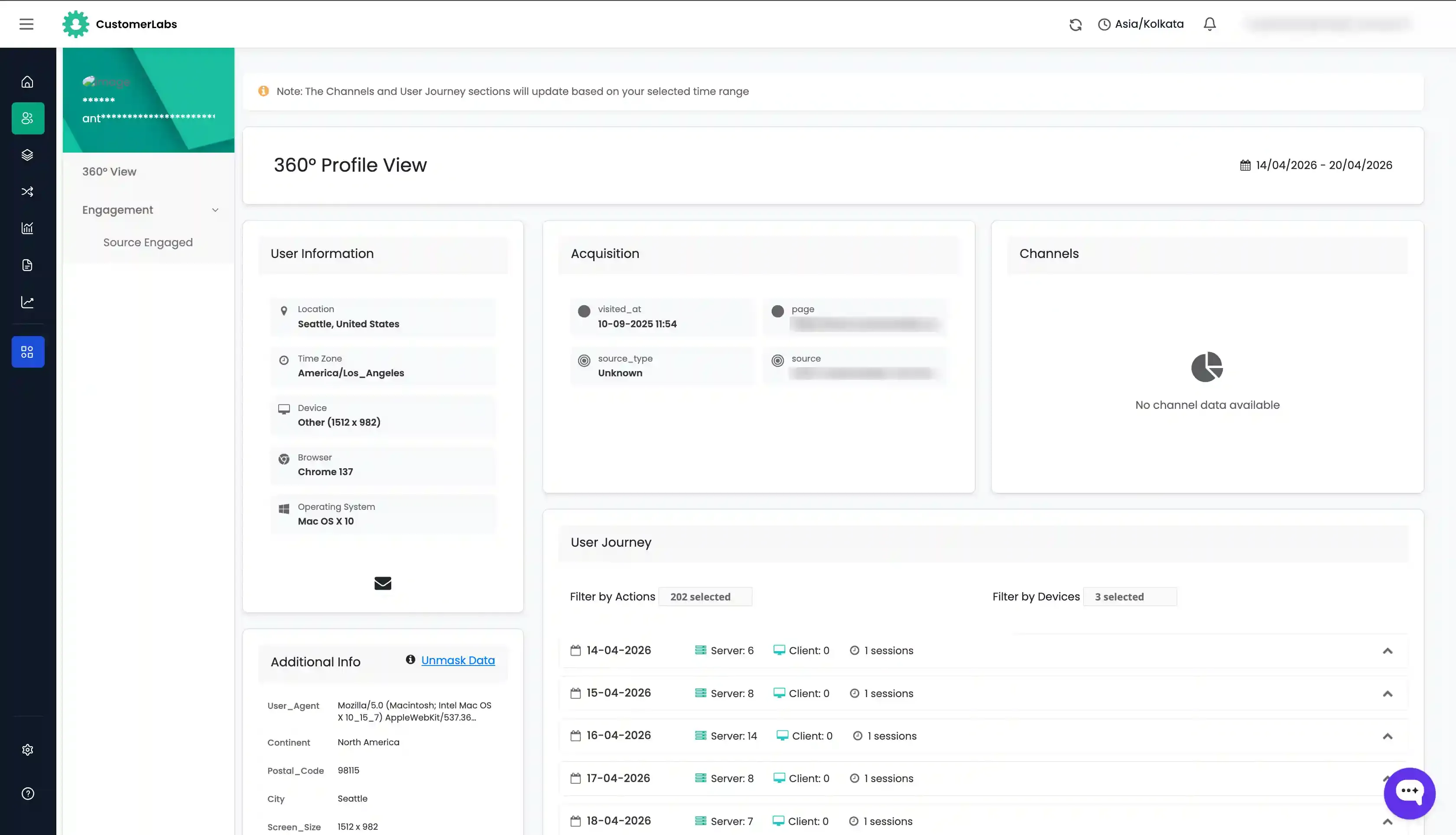Image resolution: width=1456 pixels, height=835 pixels.
Task: Click the Time Zone clock icon
Action: (284, 360)
